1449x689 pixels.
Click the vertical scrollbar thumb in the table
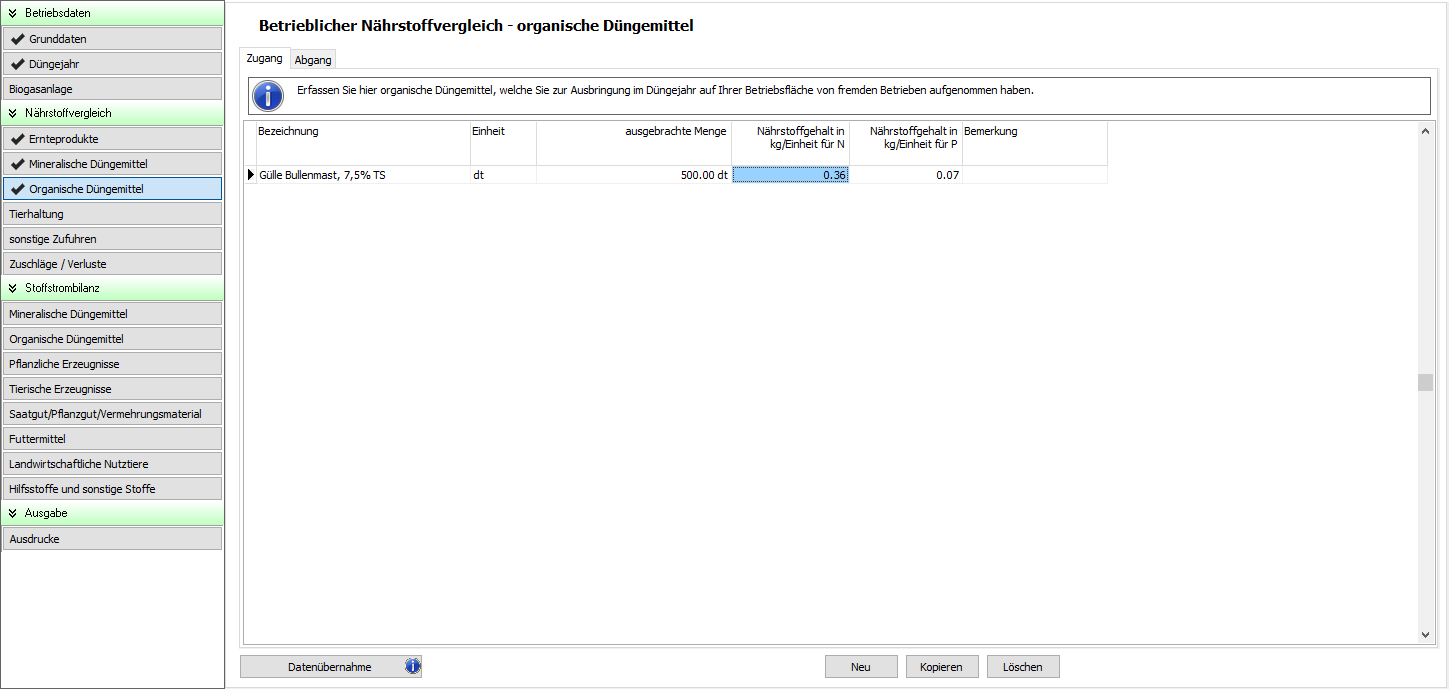click(x=1425, y=383)
